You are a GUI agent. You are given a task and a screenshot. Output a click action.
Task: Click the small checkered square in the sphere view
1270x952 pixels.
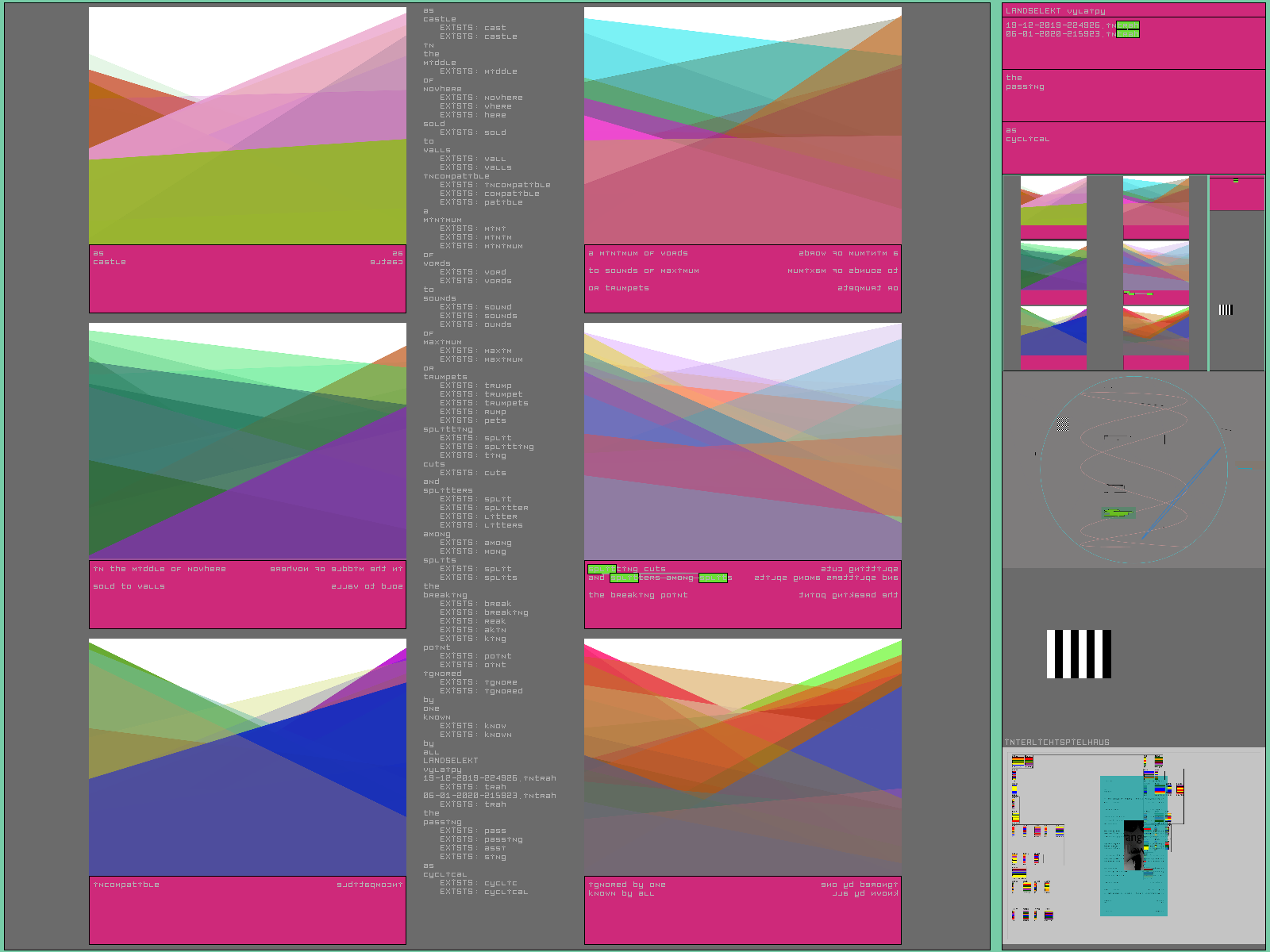[1063, 424]
